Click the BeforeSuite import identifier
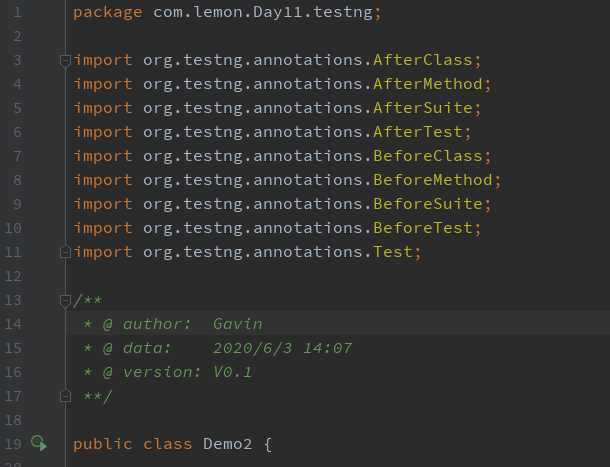Viewport: 610px width, 467px height. 428,204
